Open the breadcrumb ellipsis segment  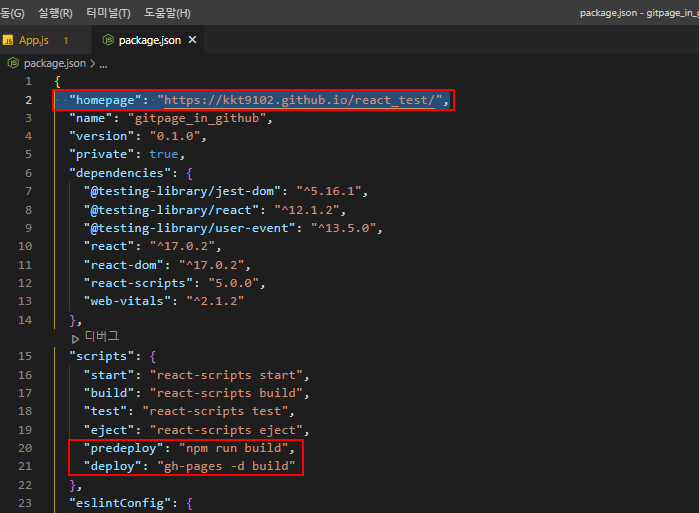tap(103, 65)
